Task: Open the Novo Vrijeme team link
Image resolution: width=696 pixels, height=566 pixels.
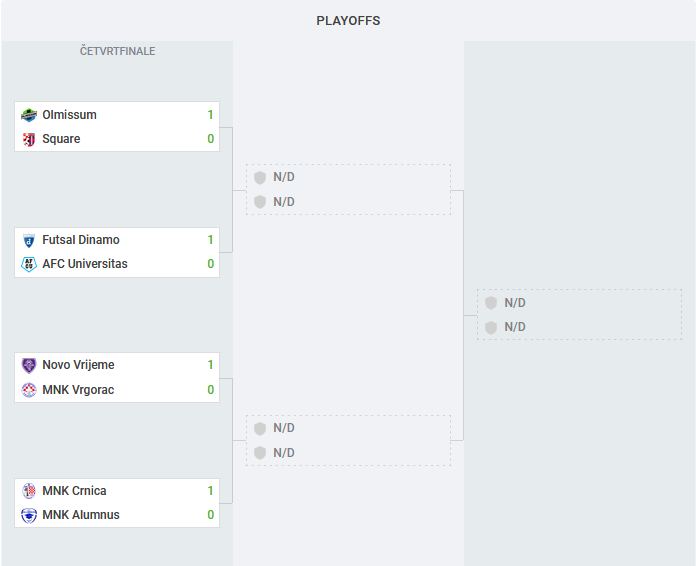Action: tap(78, 365)
